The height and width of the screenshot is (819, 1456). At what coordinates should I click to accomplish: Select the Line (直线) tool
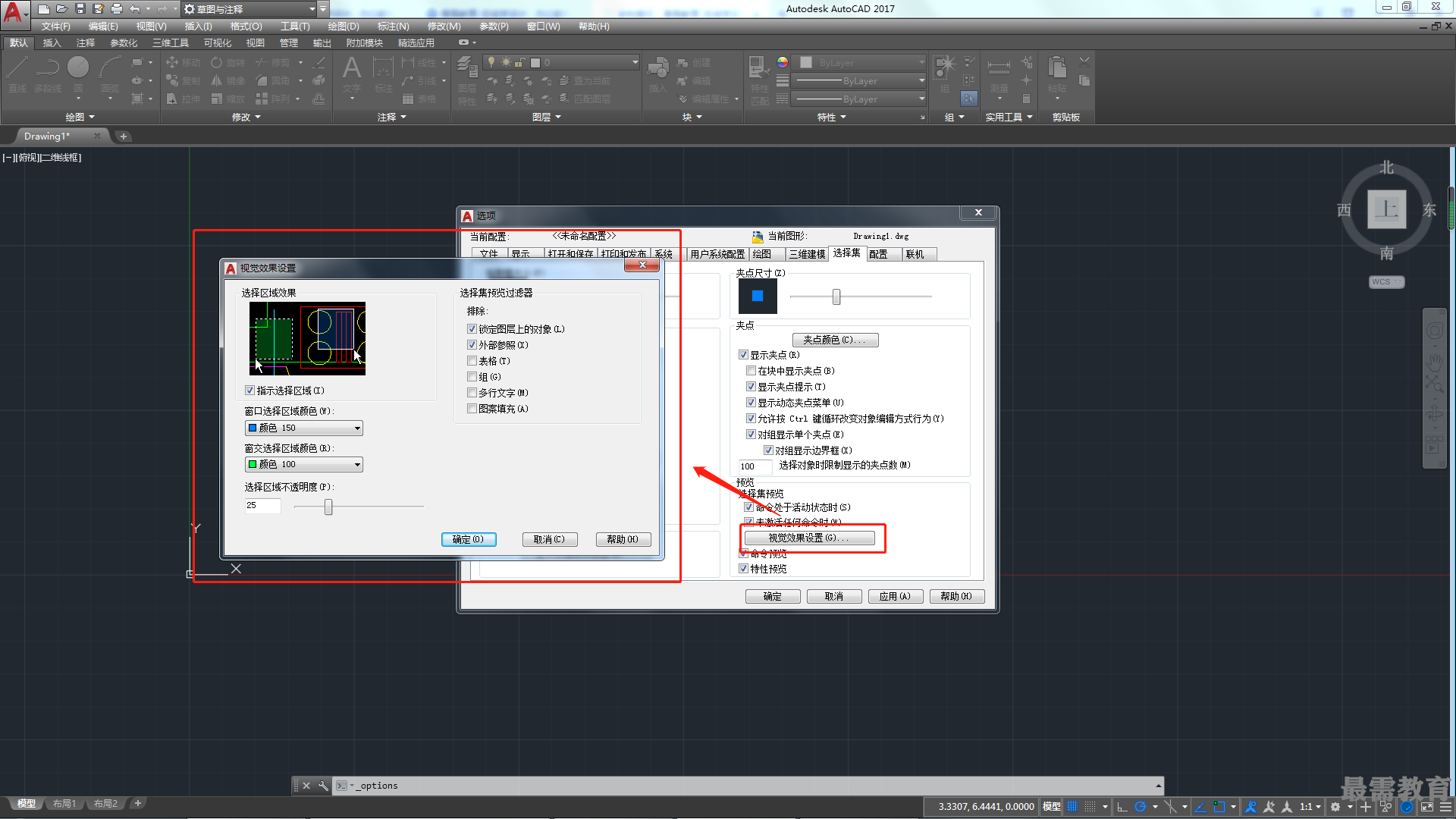[17, 74]
